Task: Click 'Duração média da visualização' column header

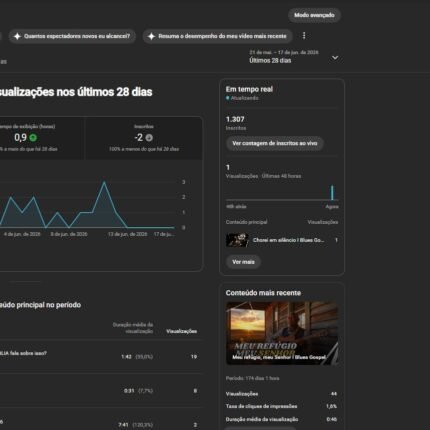Action: 133,328
